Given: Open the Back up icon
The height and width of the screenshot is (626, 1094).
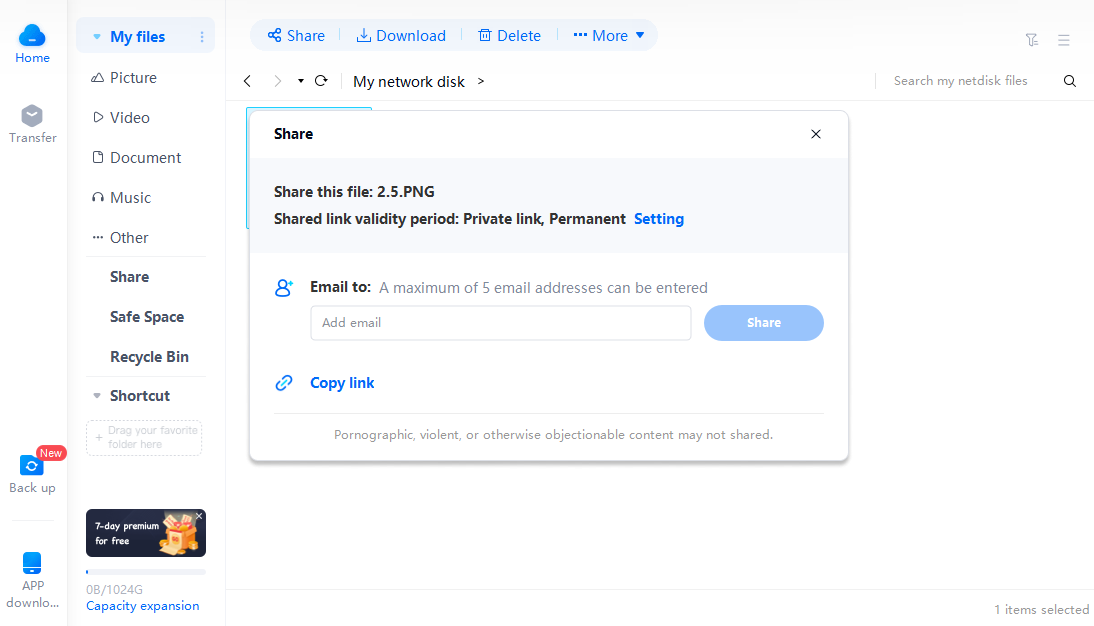Looking at the screenshot, I should pos(31,465).
